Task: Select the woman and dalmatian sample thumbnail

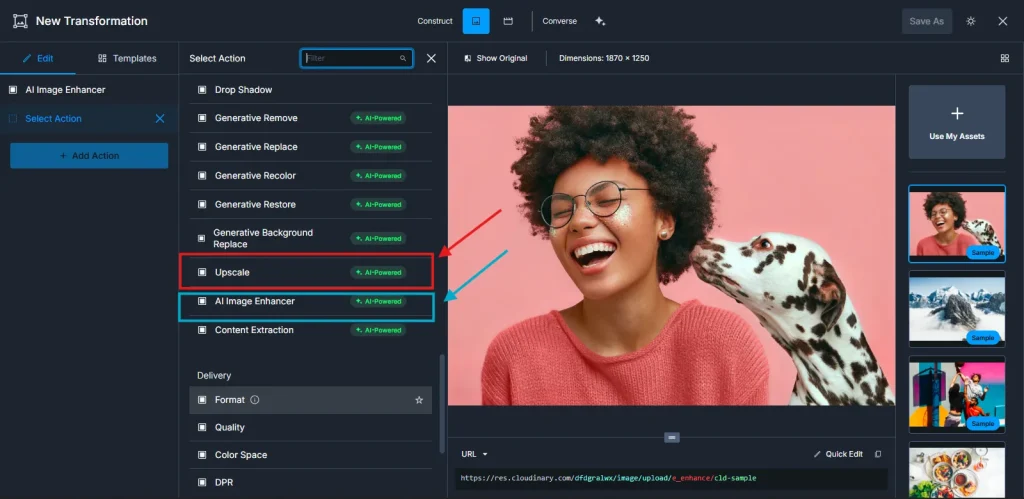Action: [957, 223]
